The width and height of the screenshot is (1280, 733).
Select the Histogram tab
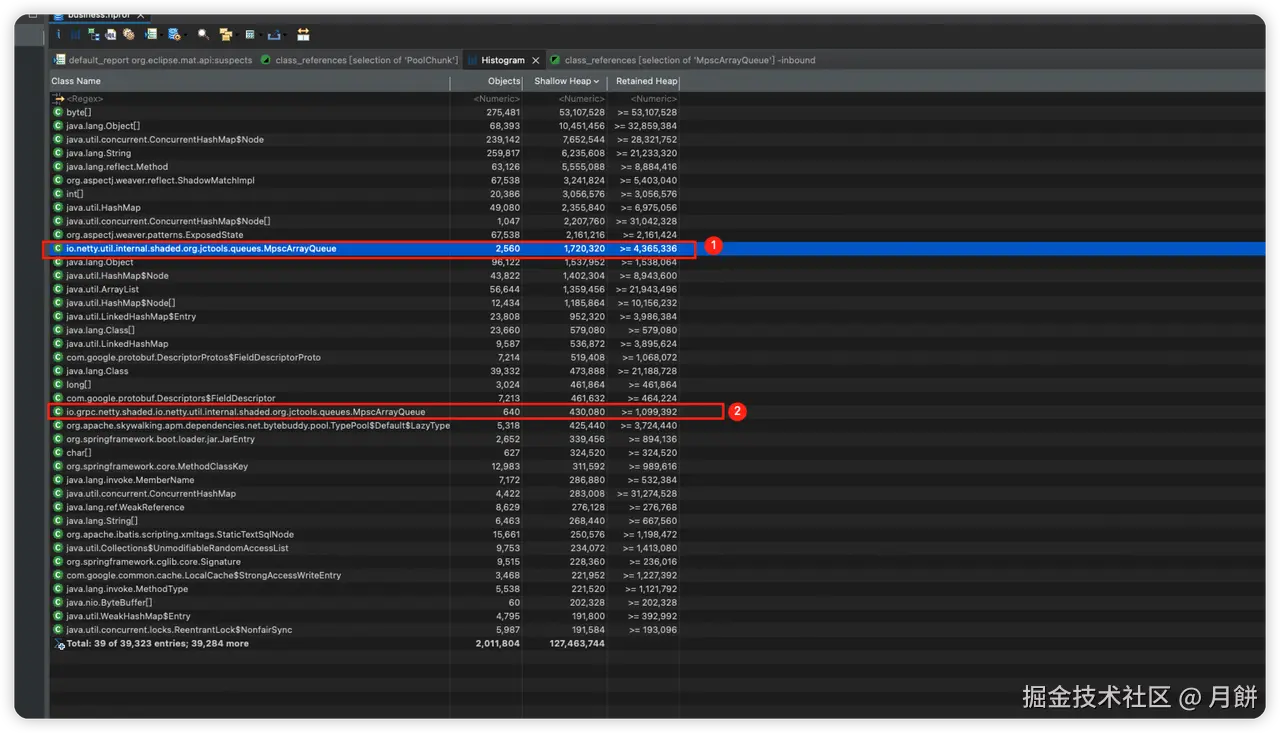point(502,60)
